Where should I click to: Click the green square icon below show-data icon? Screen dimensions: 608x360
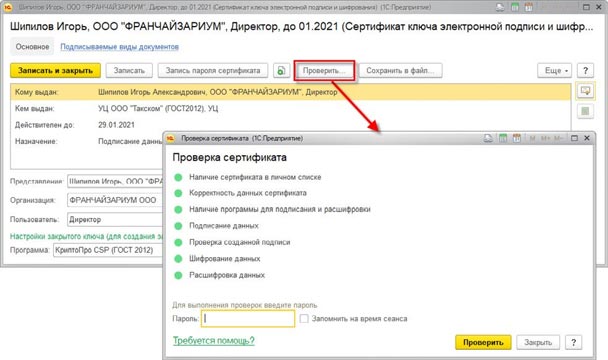(x=585, y=111)
